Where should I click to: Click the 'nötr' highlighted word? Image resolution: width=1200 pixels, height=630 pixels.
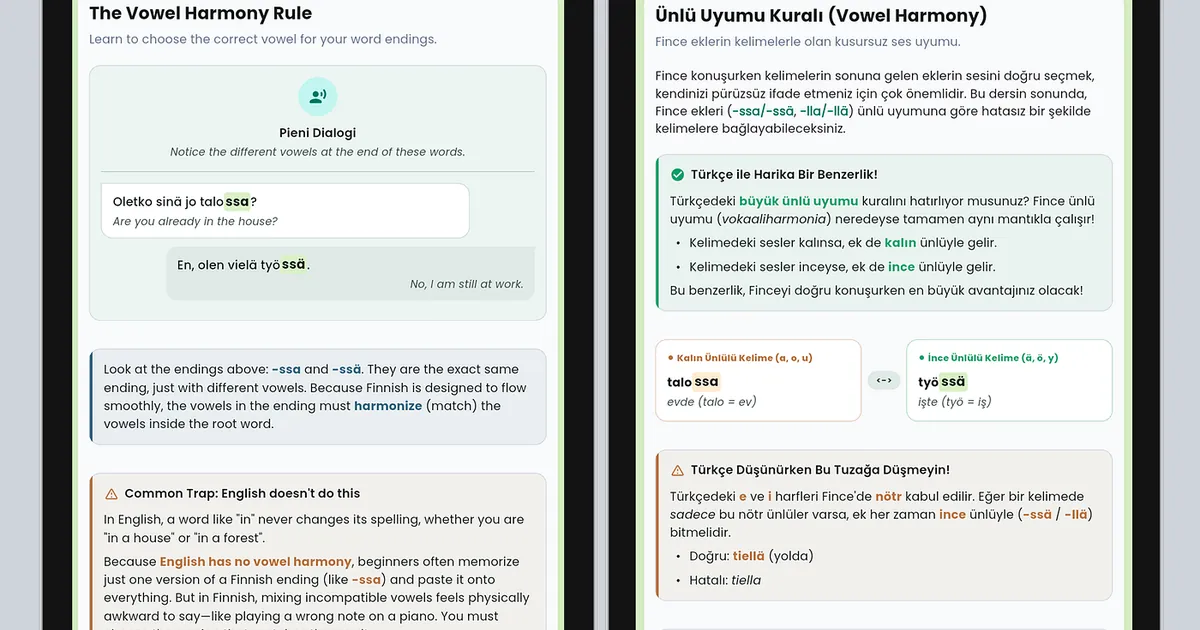888,497
